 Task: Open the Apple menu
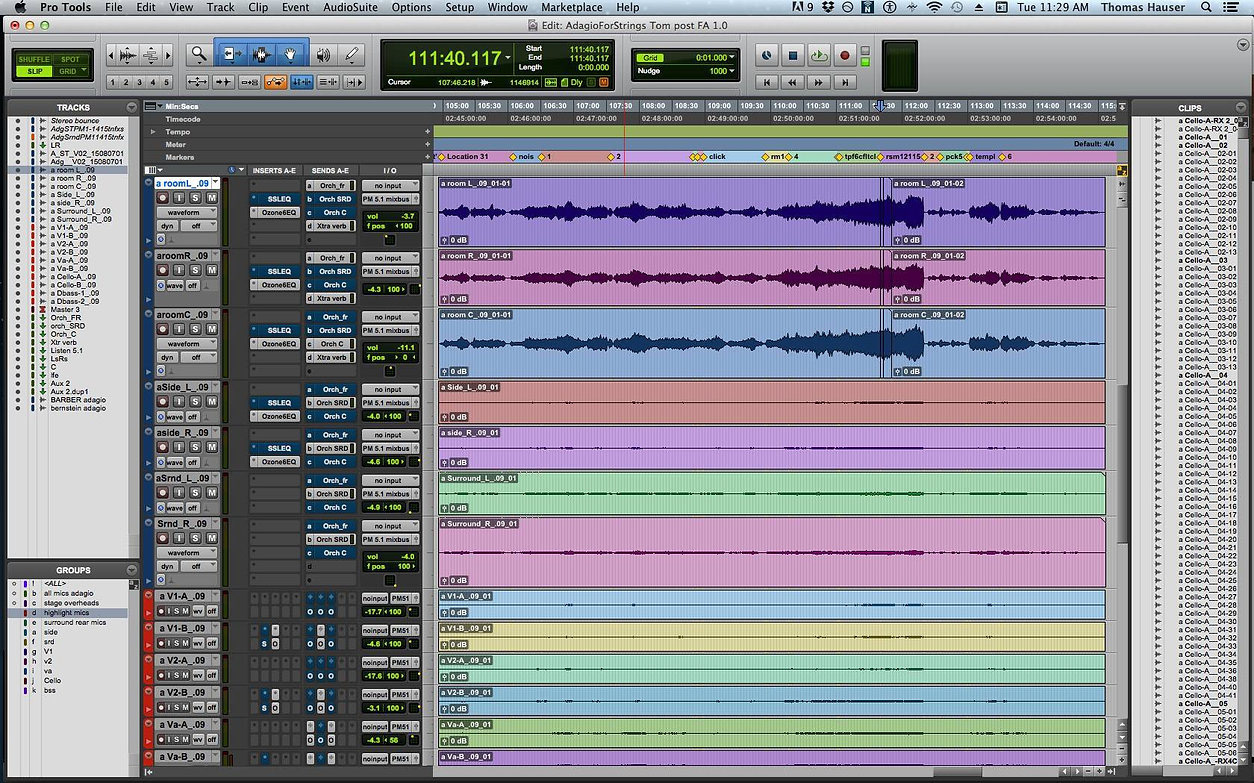(x=19, y=7)
